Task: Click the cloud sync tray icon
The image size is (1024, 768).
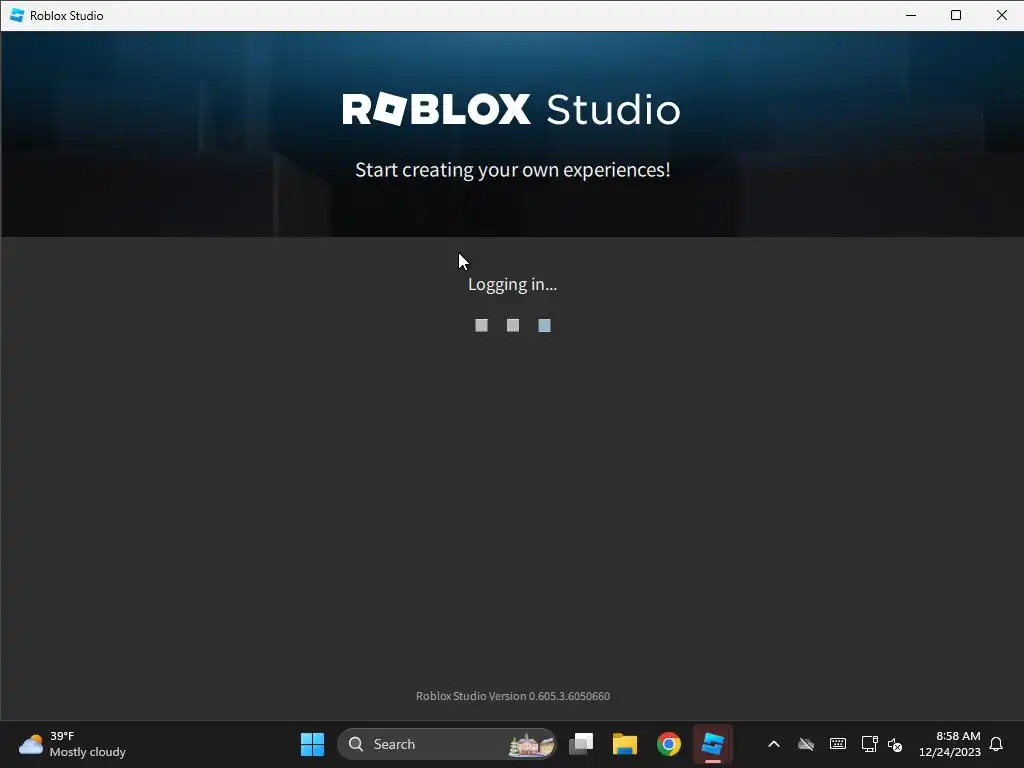Action: 806,744
